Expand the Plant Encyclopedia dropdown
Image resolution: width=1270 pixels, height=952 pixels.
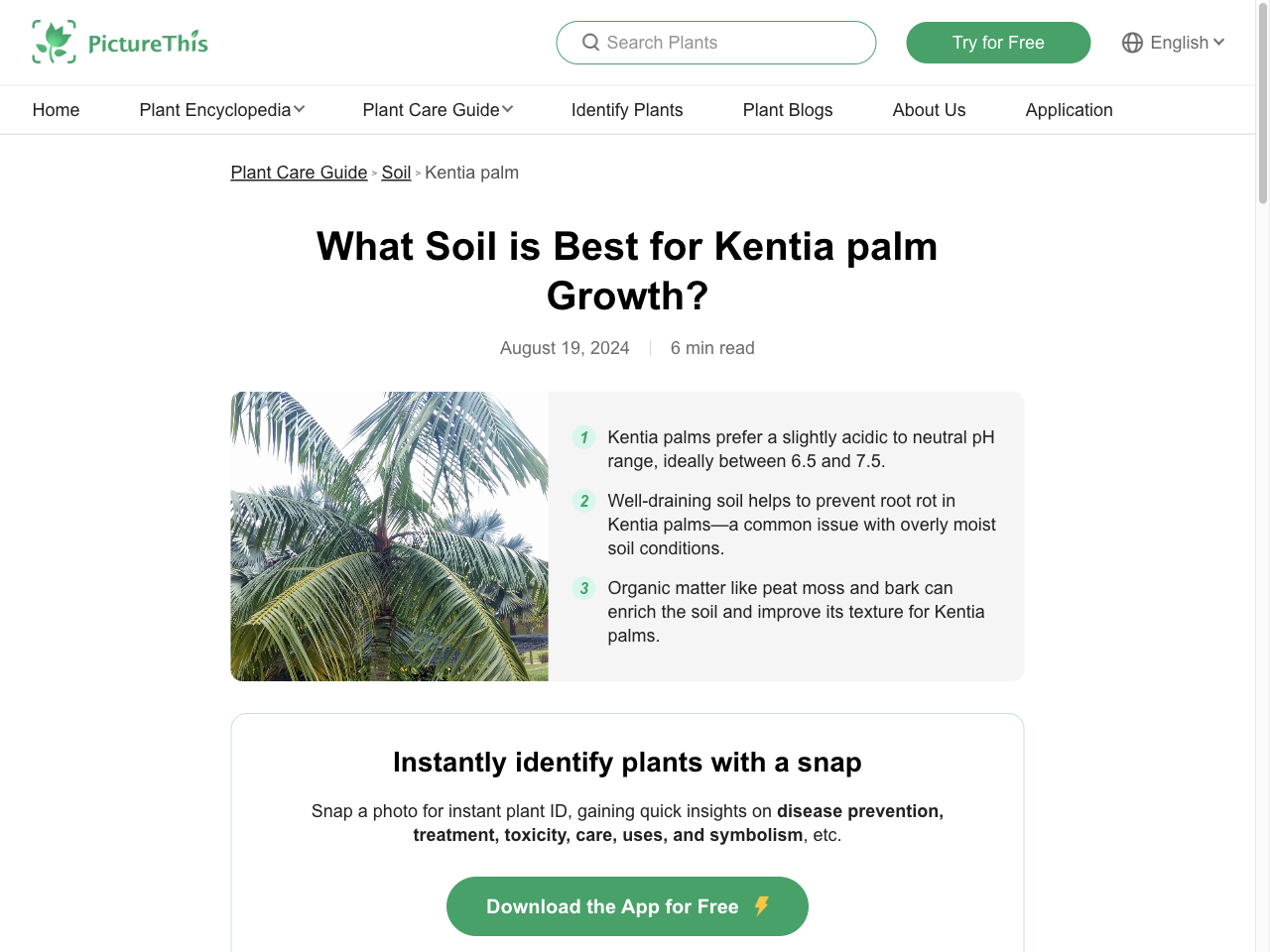(221, 110)
